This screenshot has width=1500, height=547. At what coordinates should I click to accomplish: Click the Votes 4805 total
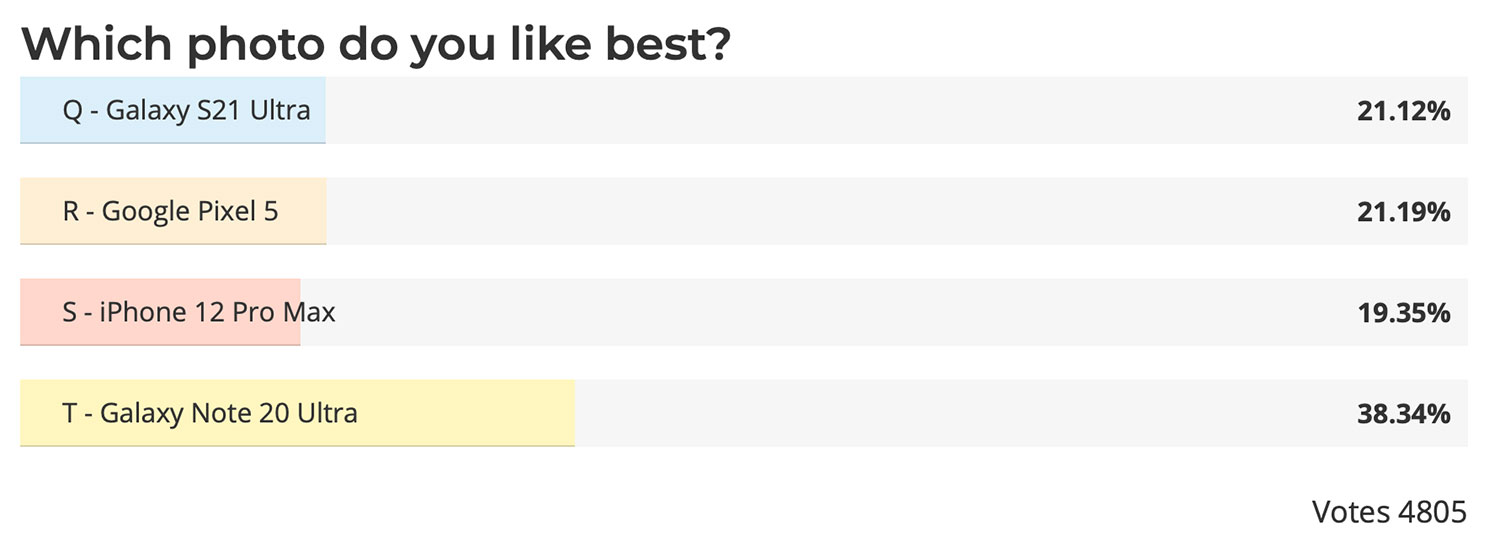click(x=1389, y=511)
